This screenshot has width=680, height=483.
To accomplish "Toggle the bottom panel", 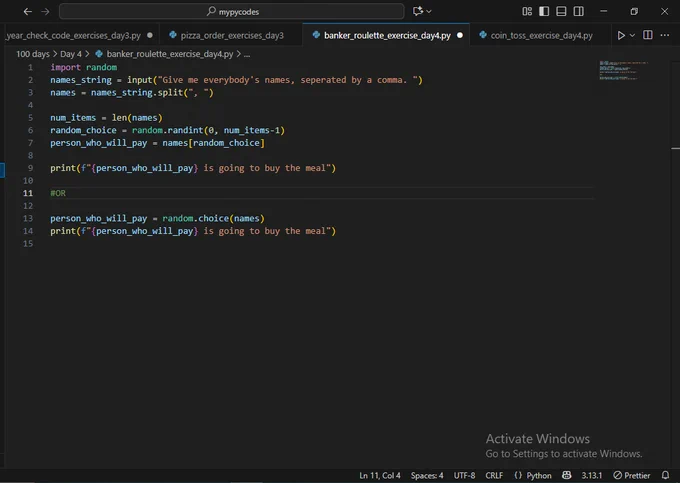I will [561, 11].
